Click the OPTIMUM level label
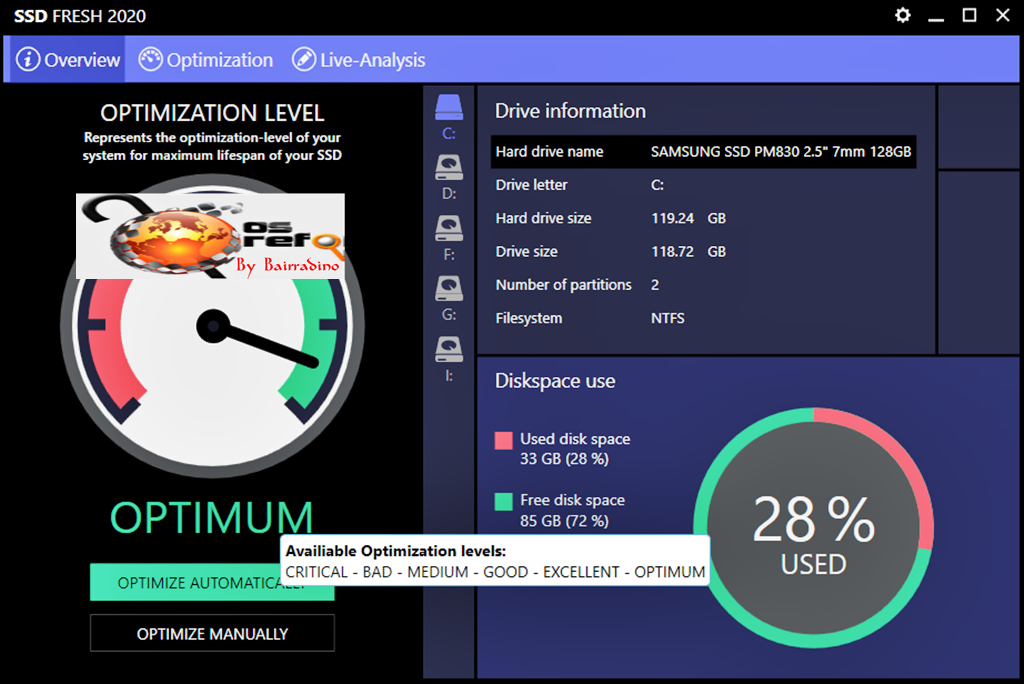Image resolution: width=1024 pixels, height=684 pixels. click(212, 518)
